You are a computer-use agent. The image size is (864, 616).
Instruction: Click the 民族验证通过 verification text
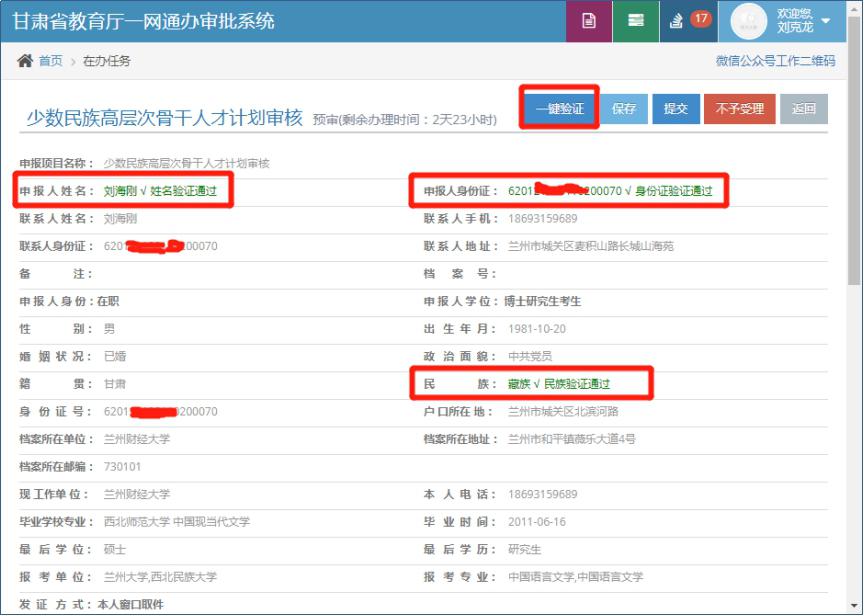pos(575,384)
